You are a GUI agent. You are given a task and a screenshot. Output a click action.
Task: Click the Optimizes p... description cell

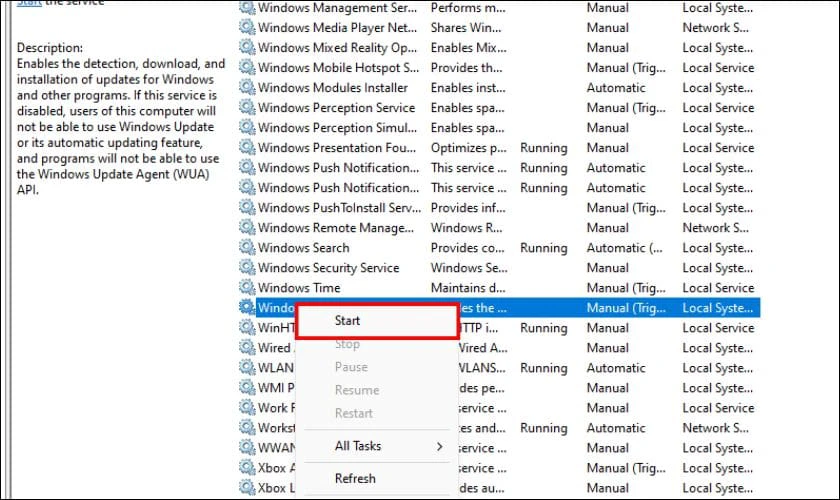click(x=468, y=147)
